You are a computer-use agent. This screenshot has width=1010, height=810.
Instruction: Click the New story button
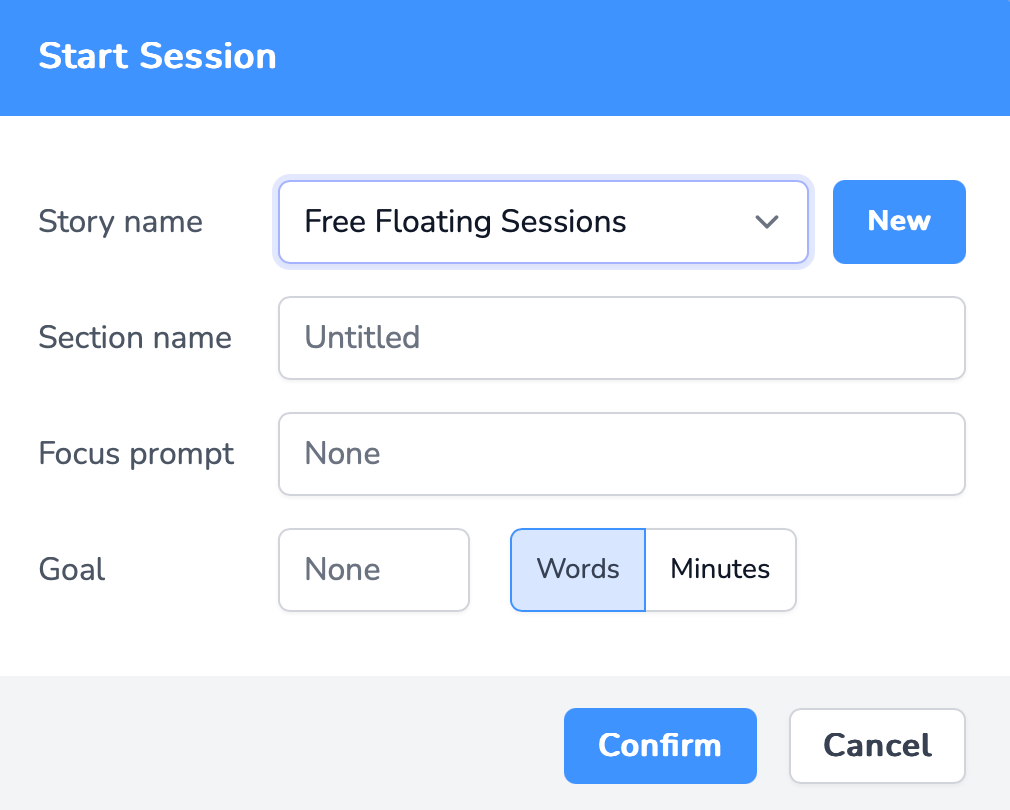tap(899, 222)
